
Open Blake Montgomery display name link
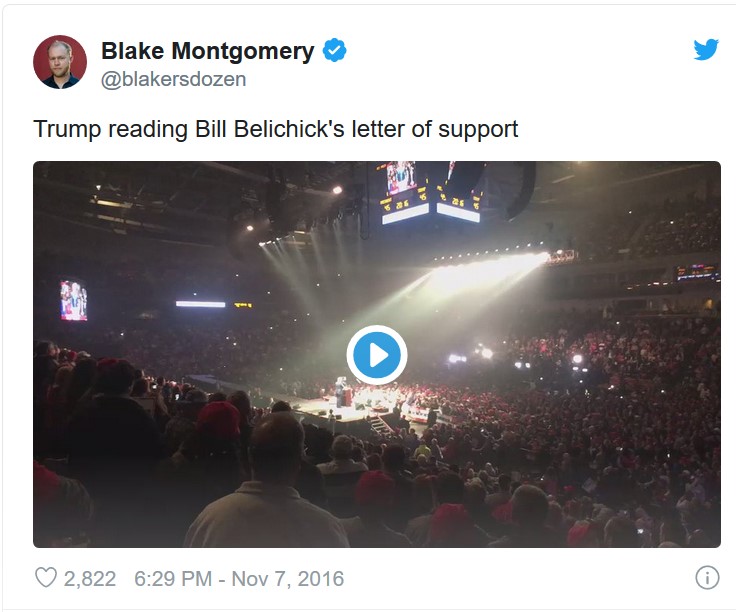tap(208, 51)
